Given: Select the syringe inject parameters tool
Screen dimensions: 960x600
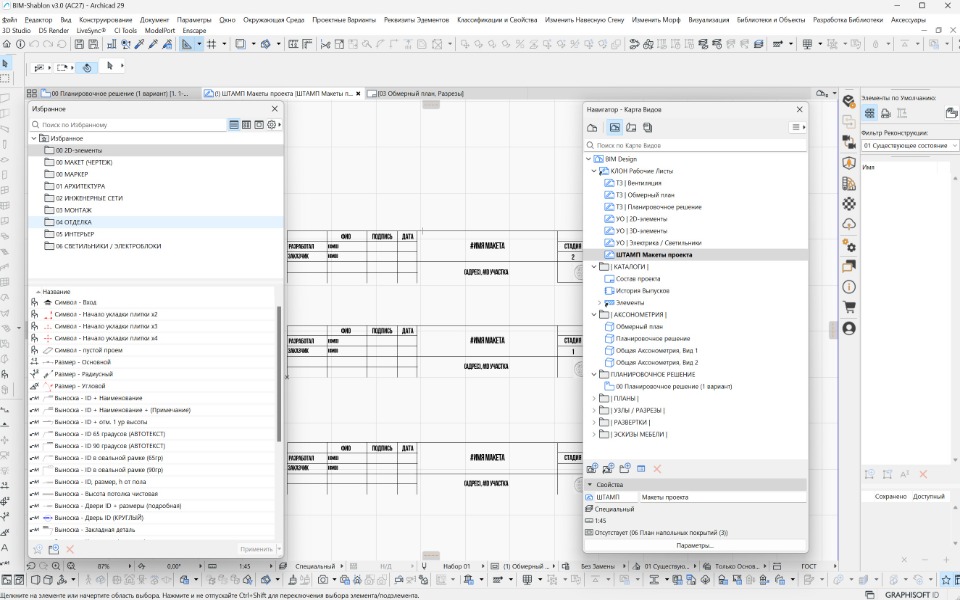Looking at the screenshot, I should [x=153, y=44].
